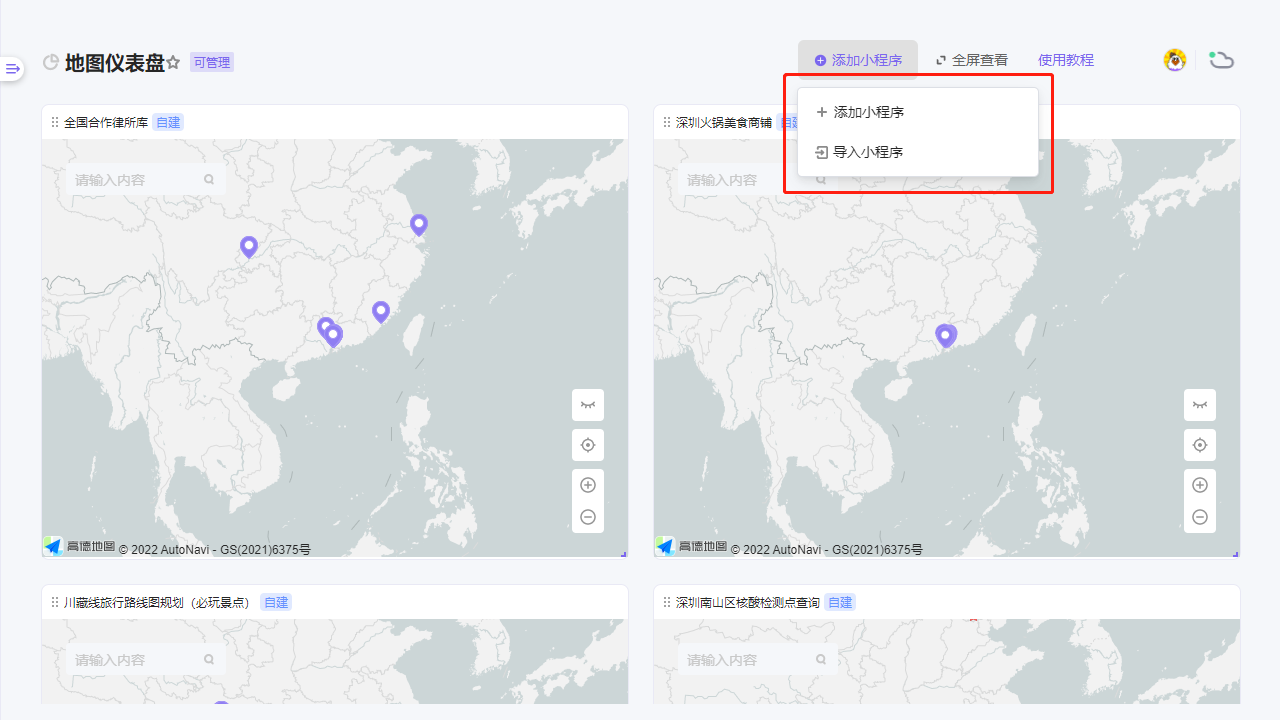Click the 全屏查看 button
Image resolution: width=1280 pixels, height=720 pixels.
971,60
